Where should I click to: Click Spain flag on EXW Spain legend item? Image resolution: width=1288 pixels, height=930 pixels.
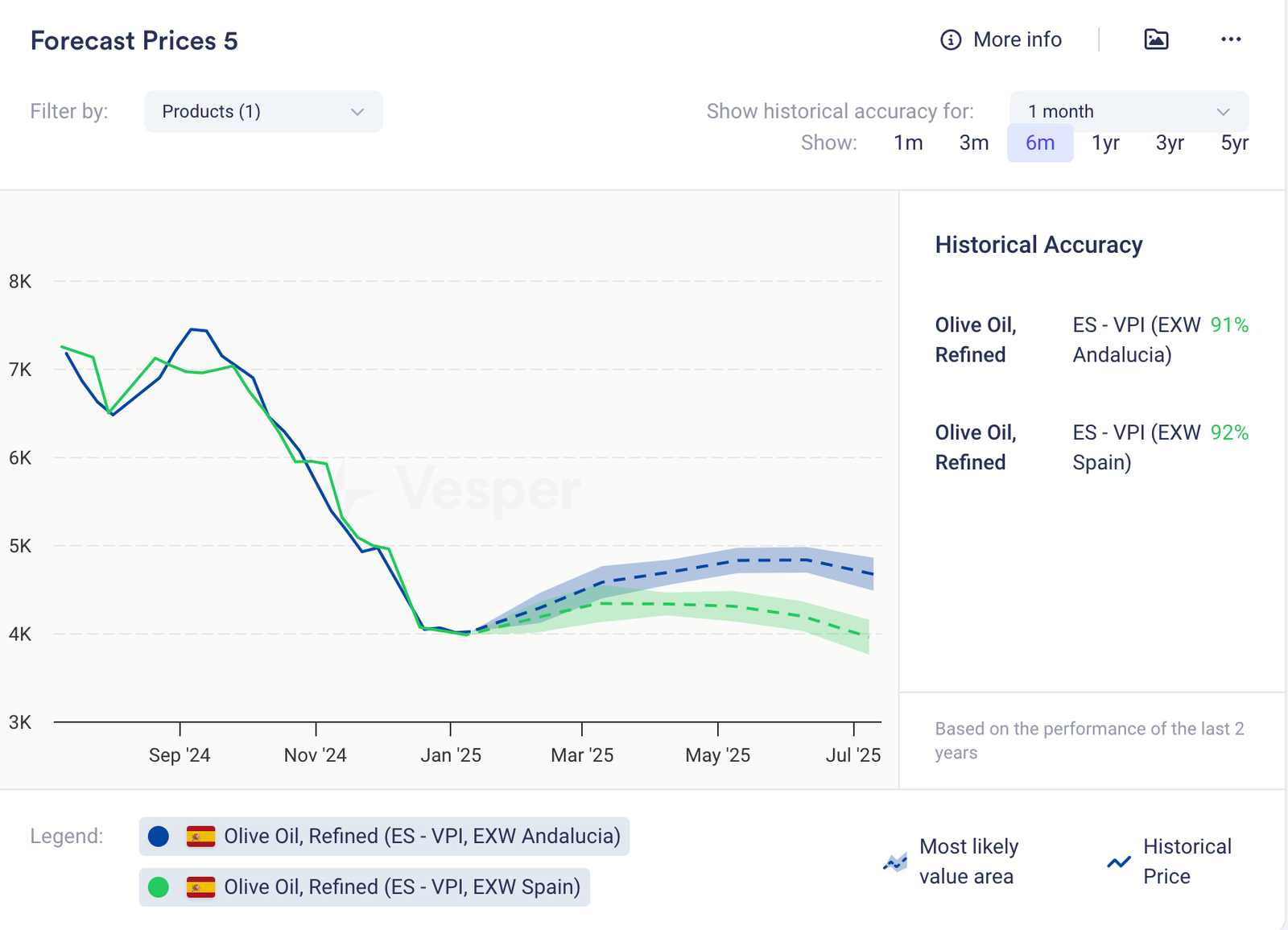point(200,887)
